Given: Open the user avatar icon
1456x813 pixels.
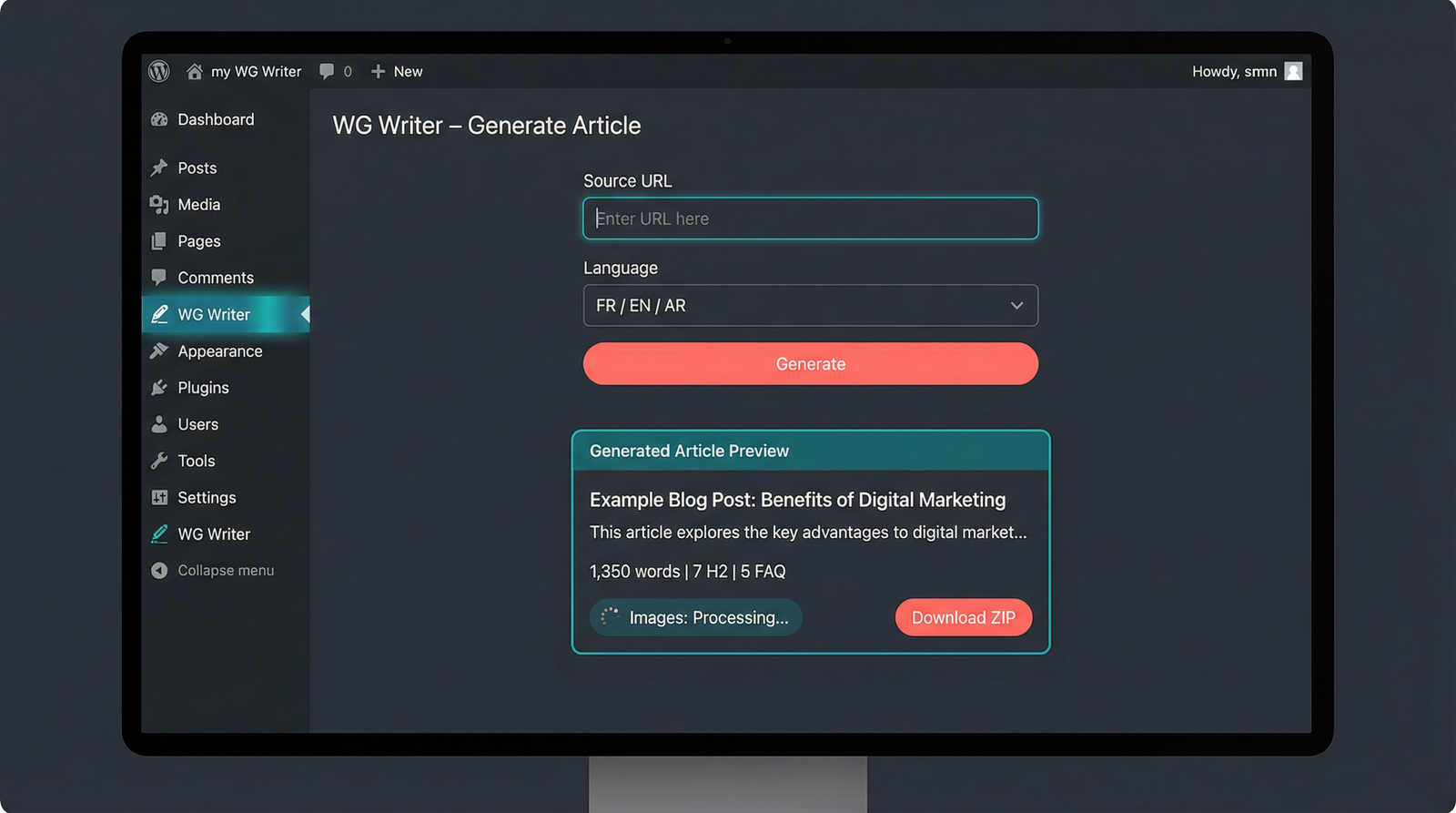Looking at the screenshot, I should (1293, 71).
